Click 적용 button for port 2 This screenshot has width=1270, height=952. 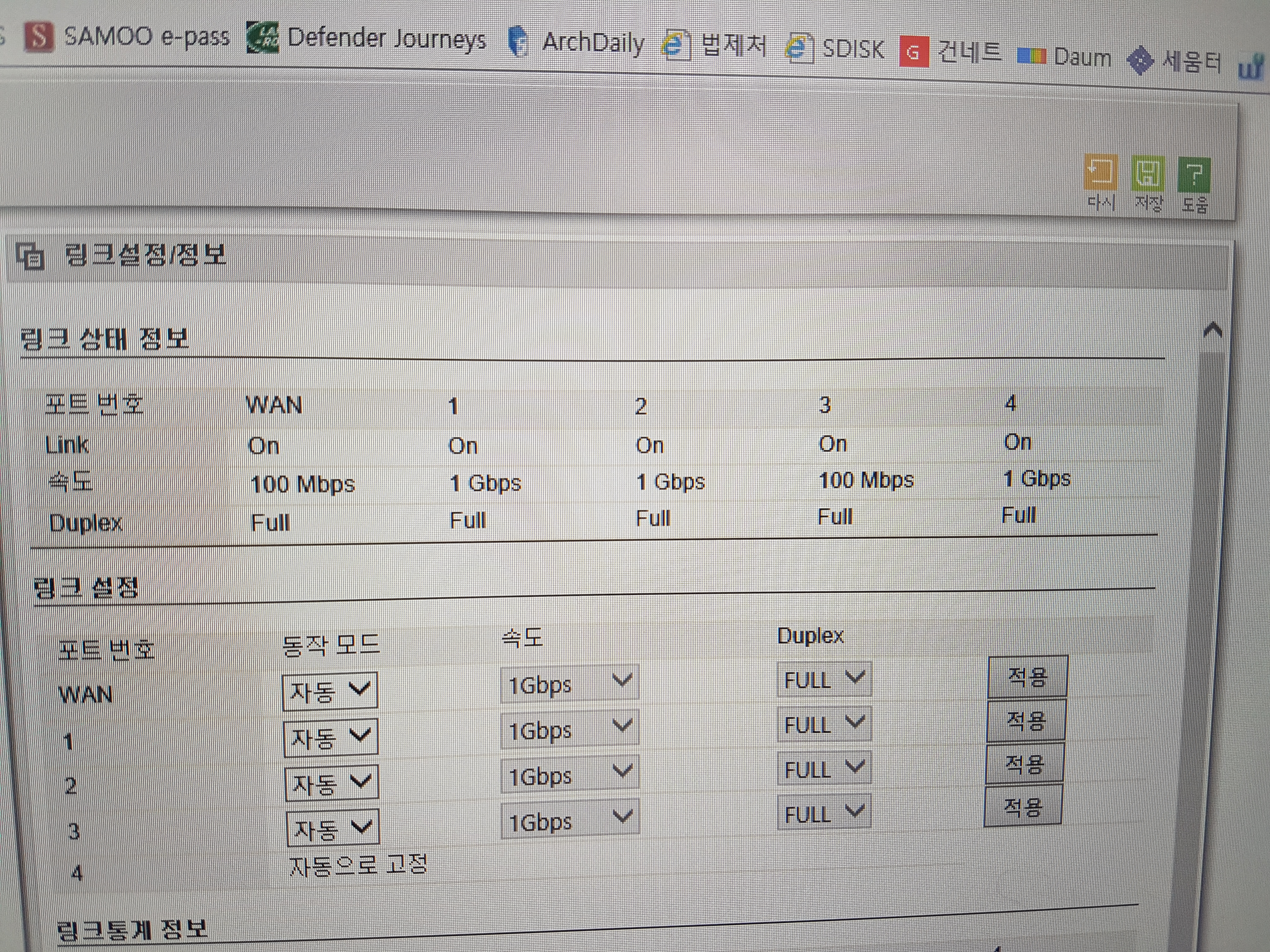click(x=1024, y=764)
